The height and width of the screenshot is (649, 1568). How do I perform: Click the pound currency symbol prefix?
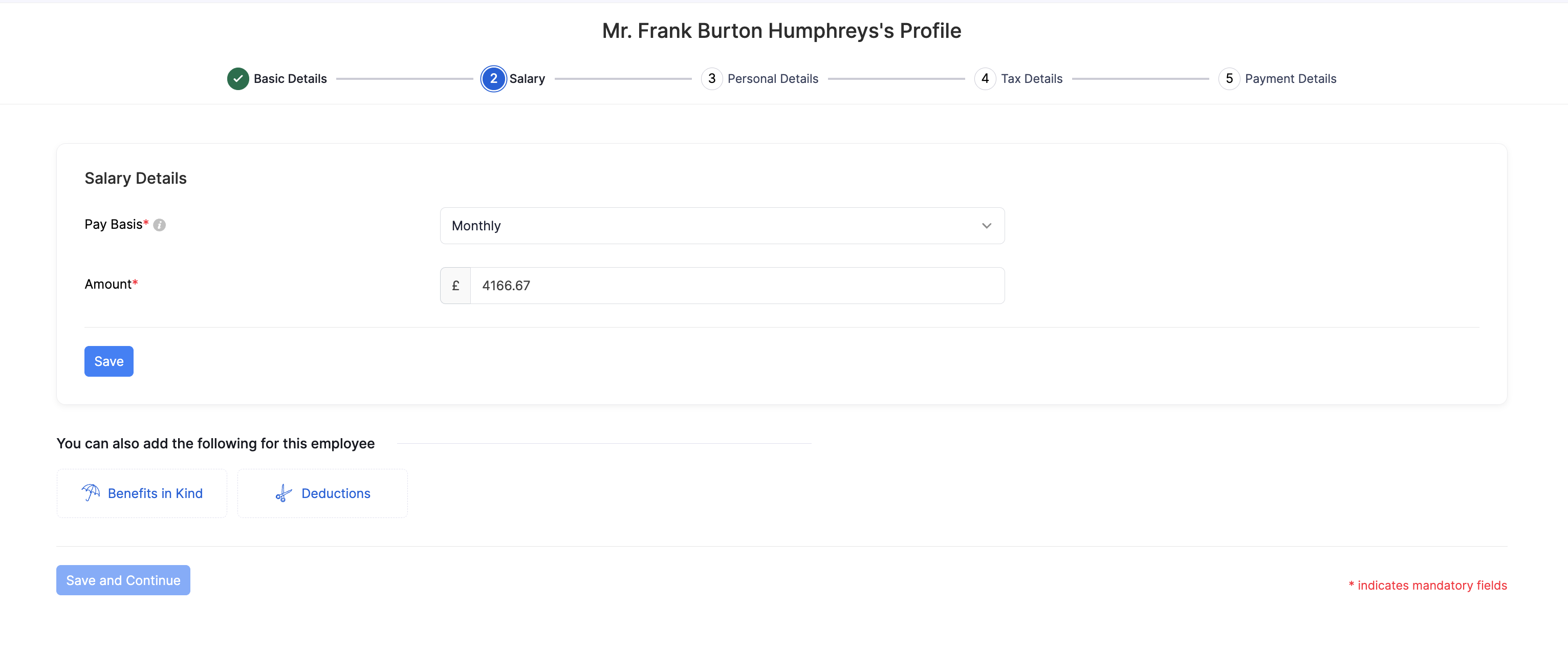(455, 286)
